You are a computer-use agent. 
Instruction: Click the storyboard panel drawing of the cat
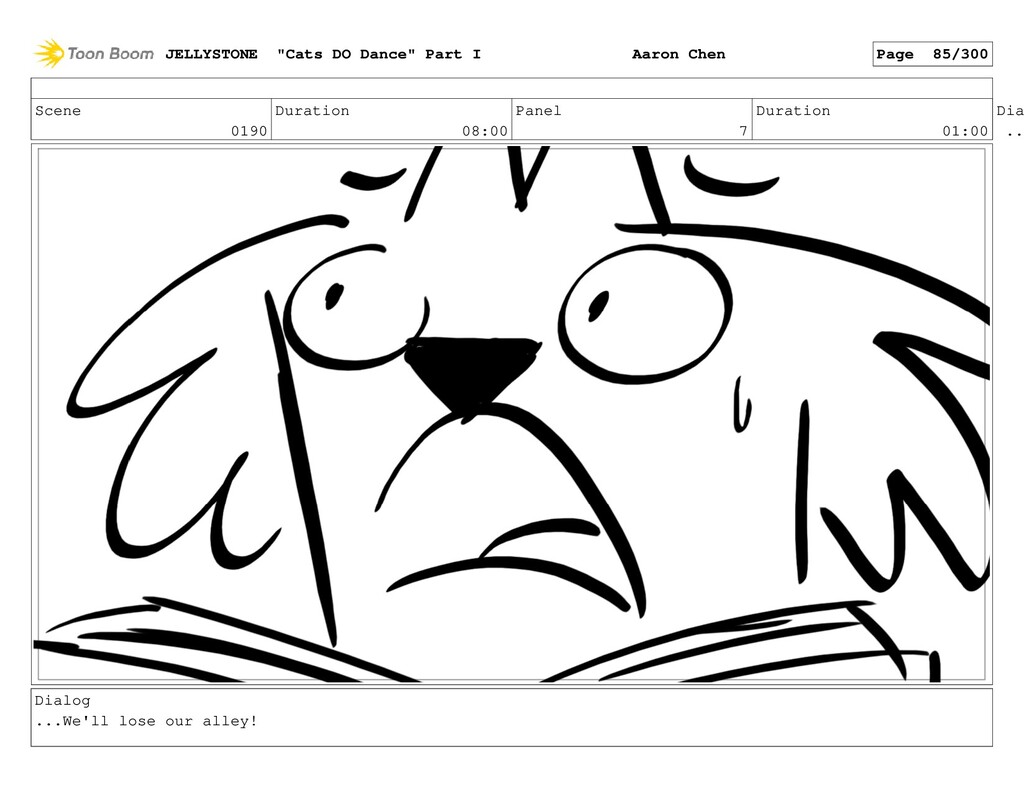(511, 414)
